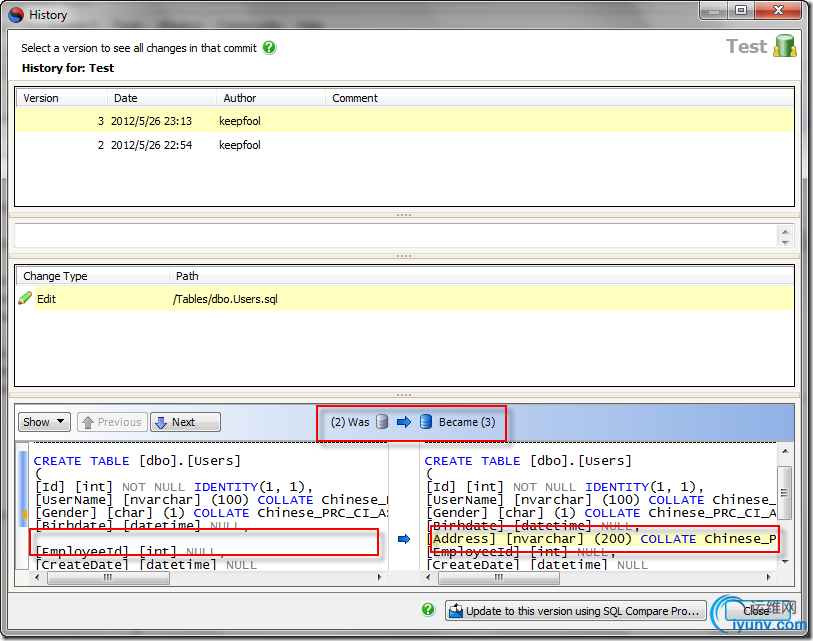
Task: Sort history by Date column
Action: click(162, 98)
